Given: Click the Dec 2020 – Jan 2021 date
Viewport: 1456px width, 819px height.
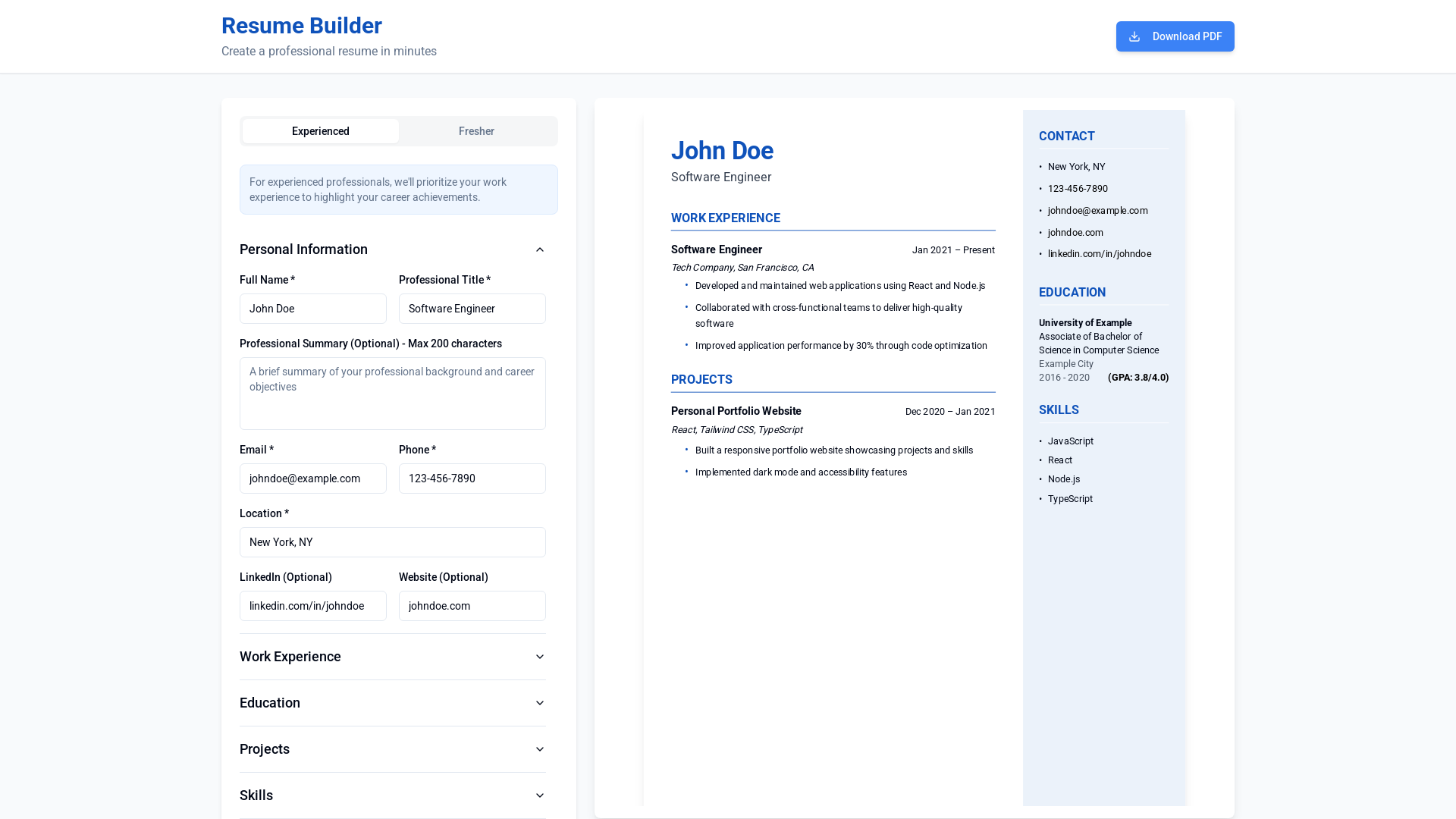Looking at the screenshot, I should (950, 412).
